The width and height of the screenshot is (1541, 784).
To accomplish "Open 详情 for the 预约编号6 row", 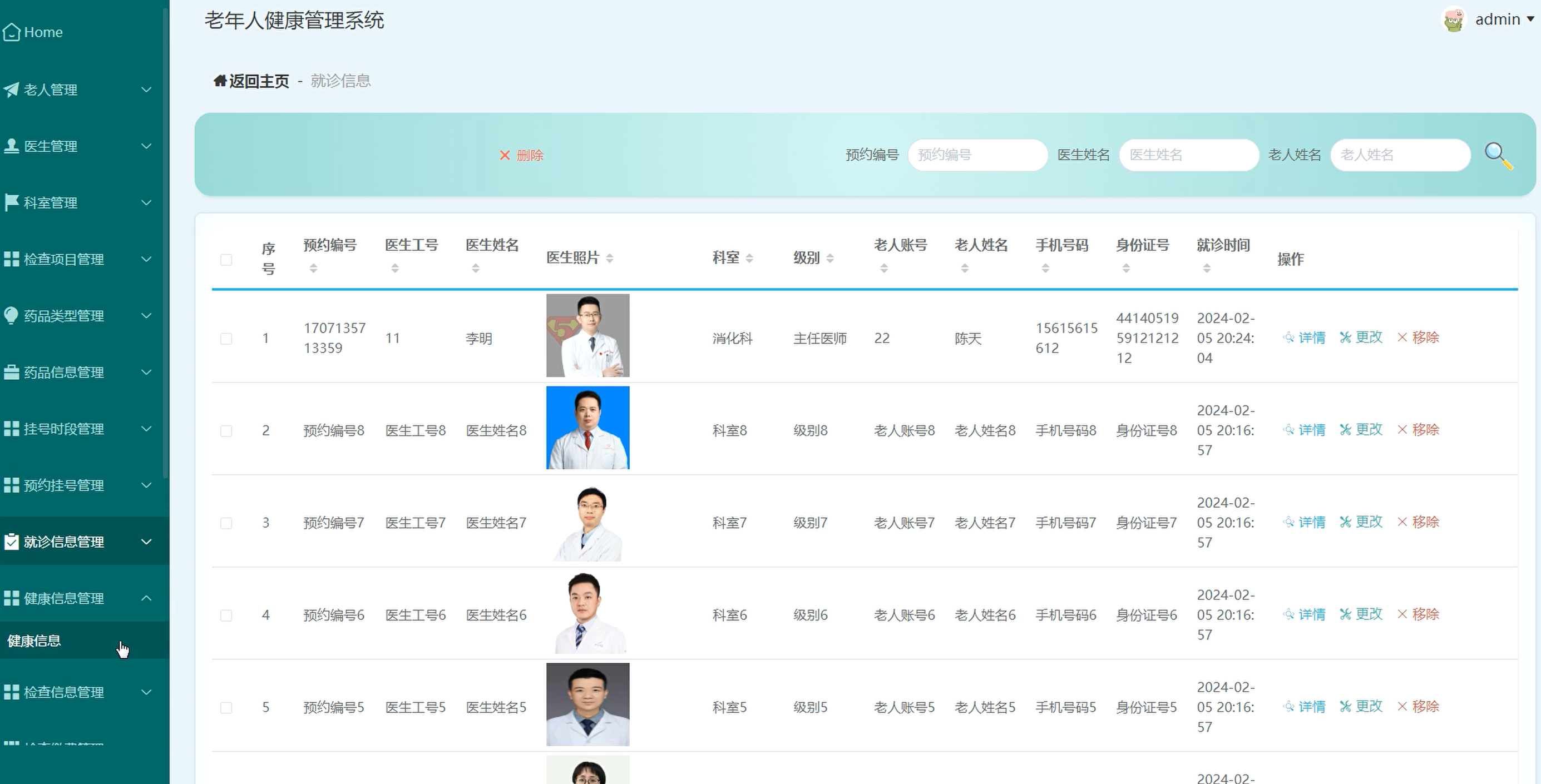I will pyautogui.click(x=1304, y=614).
